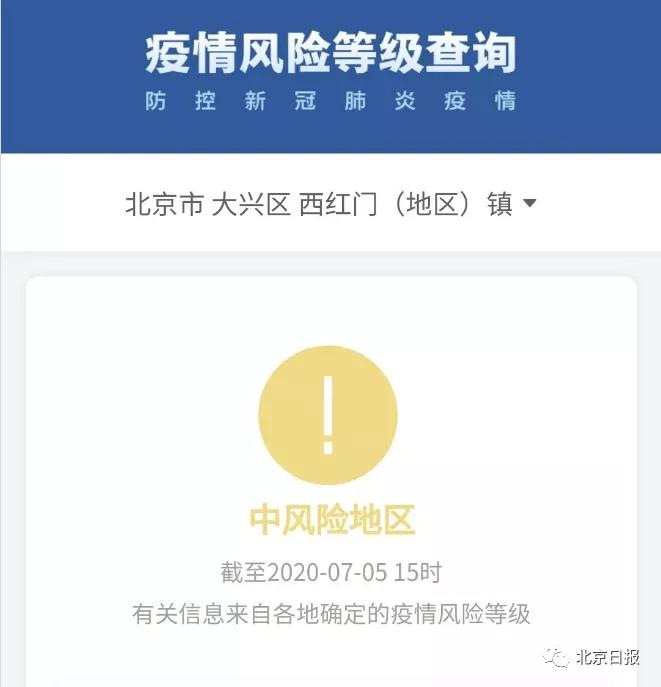Click the 截至2020-07-05 15时 timestamp
661x687 pixels.
[331, 572]
